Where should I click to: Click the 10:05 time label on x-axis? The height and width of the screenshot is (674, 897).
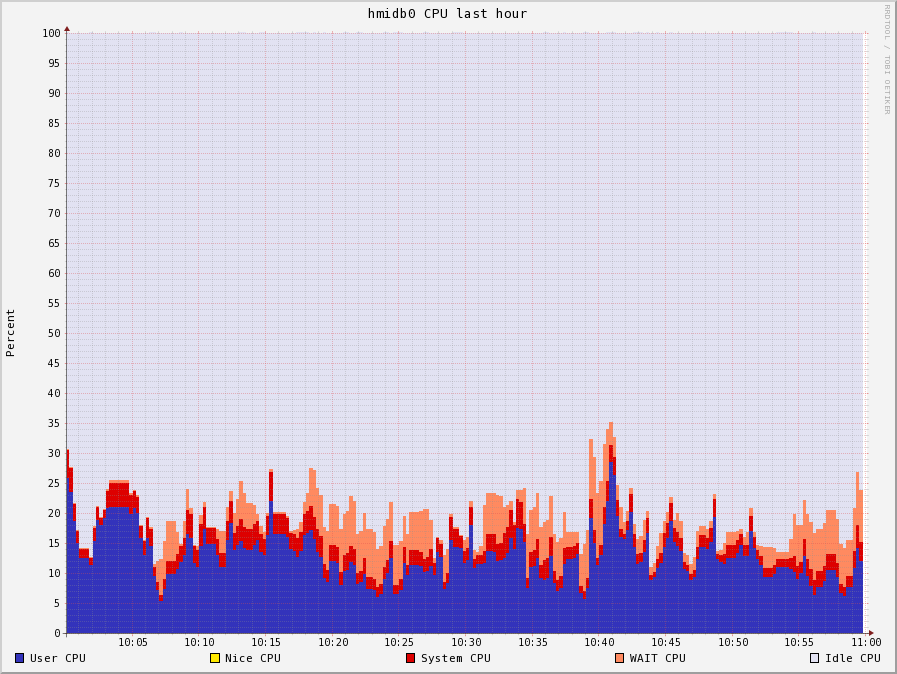point(133,642)
